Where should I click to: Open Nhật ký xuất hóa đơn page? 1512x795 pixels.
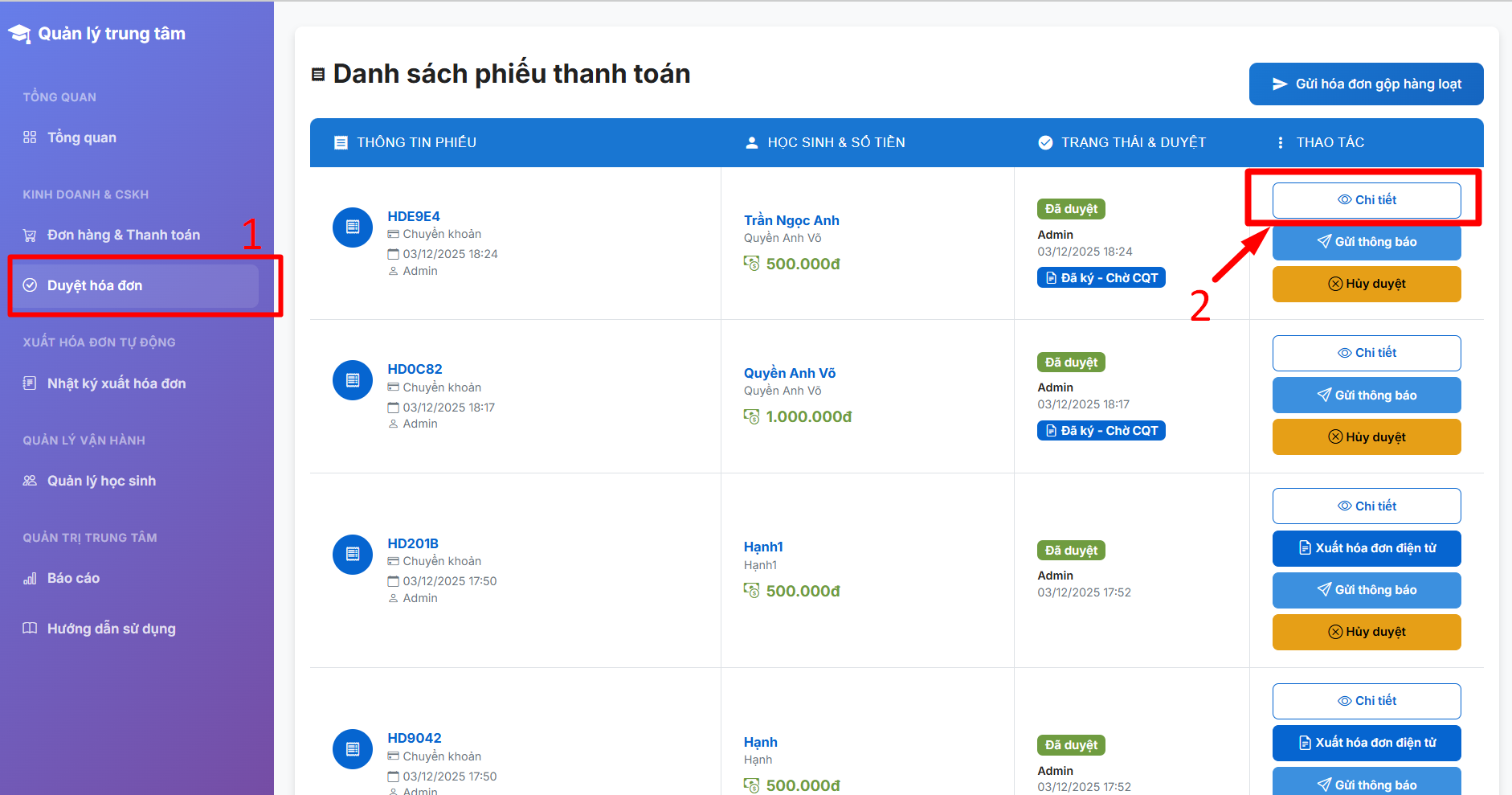116,383
